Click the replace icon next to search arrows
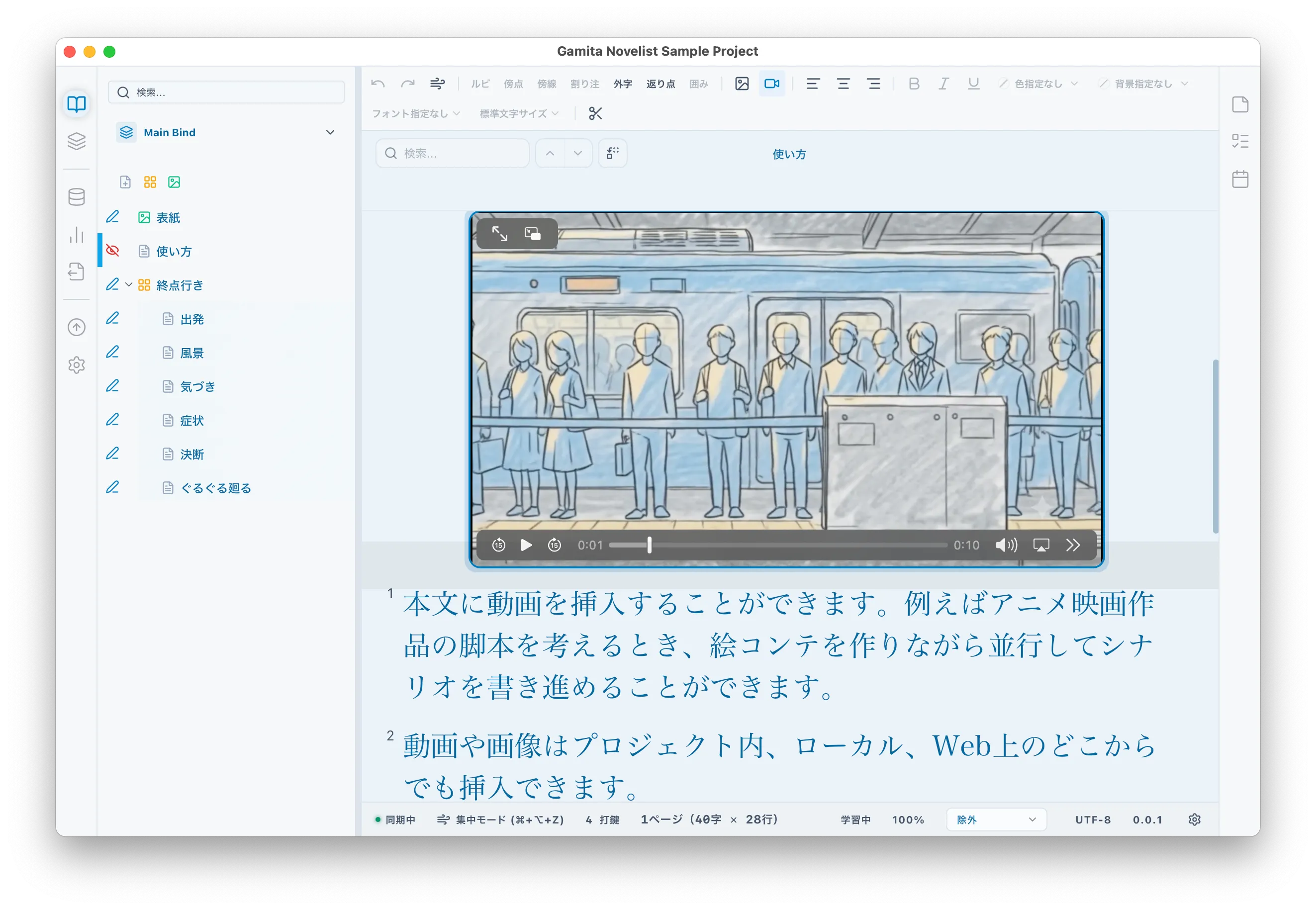Image resolution: width=1316 pixels, height=910 pixels. 612,153
